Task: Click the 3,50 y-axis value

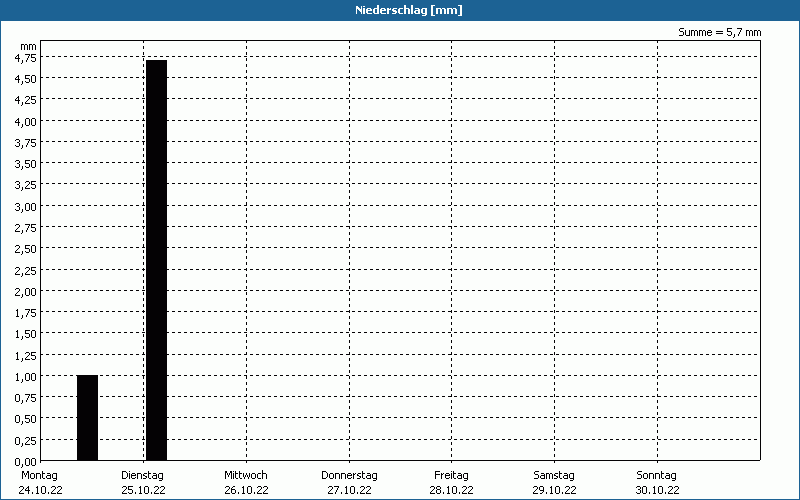Action: pos(26,164)
